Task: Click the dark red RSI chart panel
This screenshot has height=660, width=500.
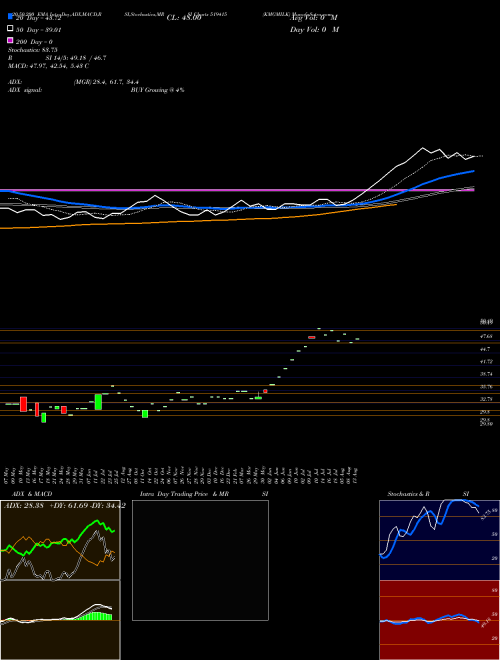Action: coord(439,620)
